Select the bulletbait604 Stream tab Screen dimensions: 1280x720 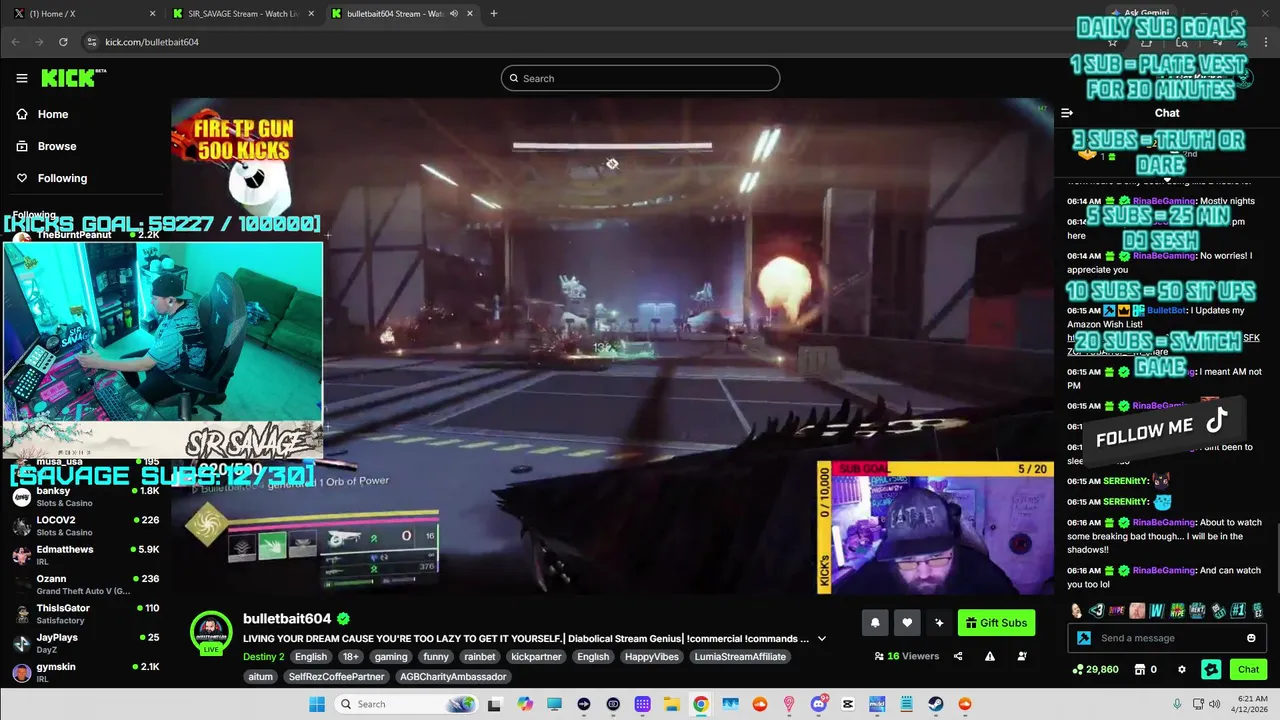pos(402,13)
